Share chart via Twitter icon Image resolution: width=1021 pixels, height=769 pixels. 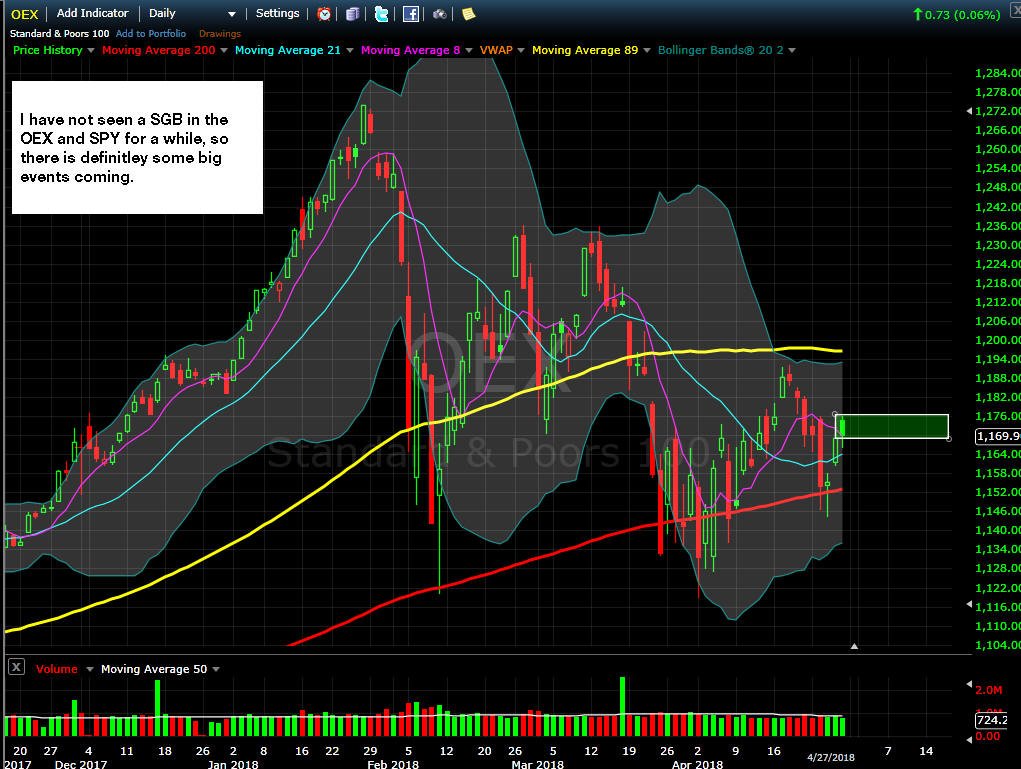click(x=382, y=14)
